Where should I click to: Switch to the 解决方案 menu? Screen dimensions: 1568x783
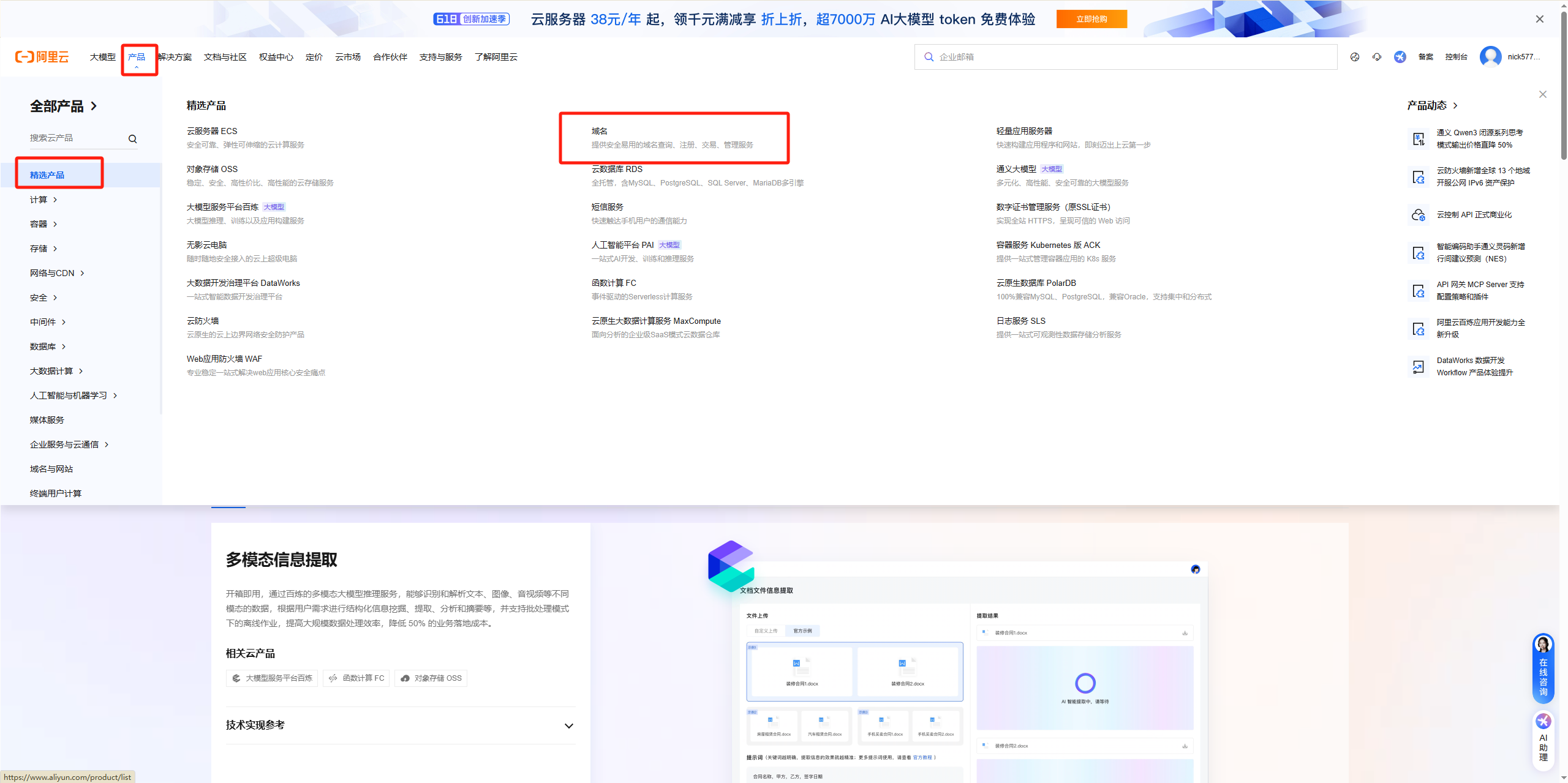pyautogui.click(x=174, y=56)
